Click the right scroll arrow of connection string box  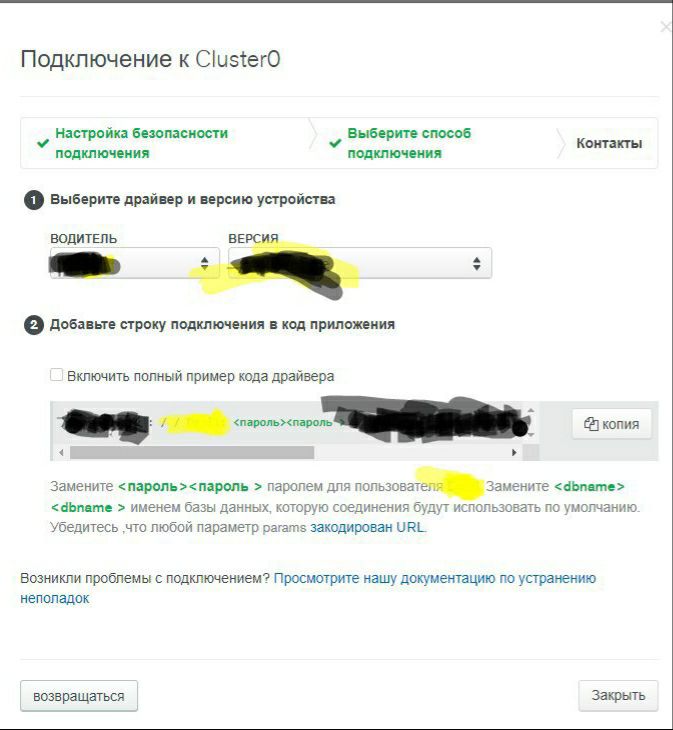(514, 452)
